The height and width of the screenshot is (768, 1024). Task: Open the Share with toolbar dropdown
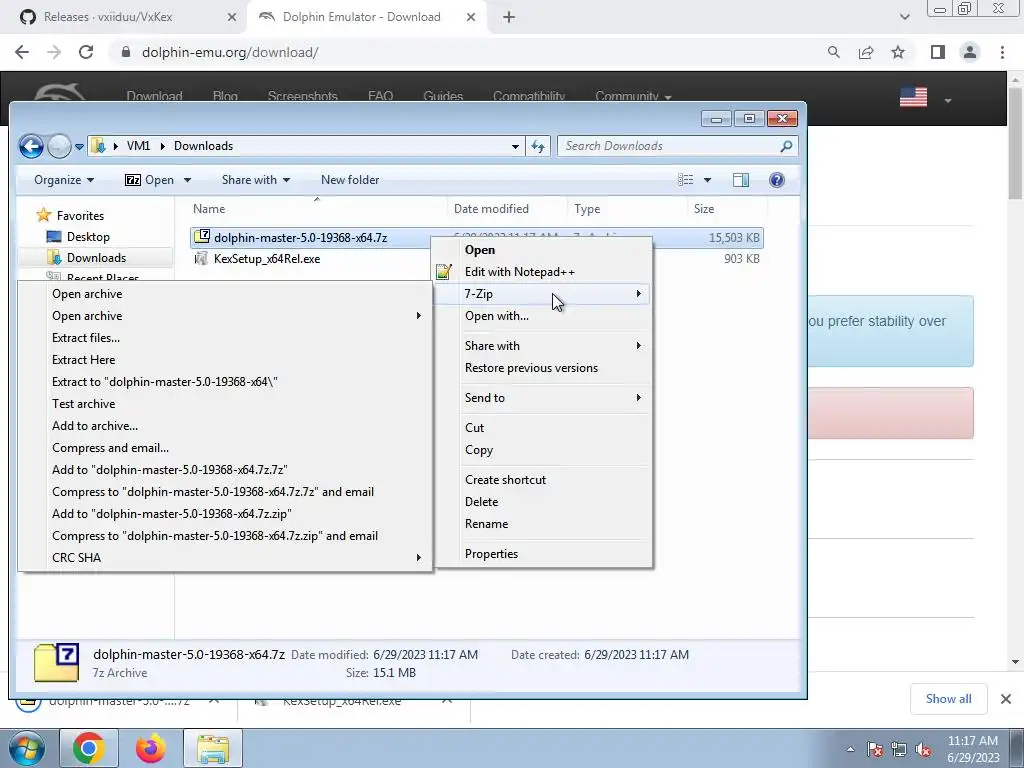pos(255,180)
